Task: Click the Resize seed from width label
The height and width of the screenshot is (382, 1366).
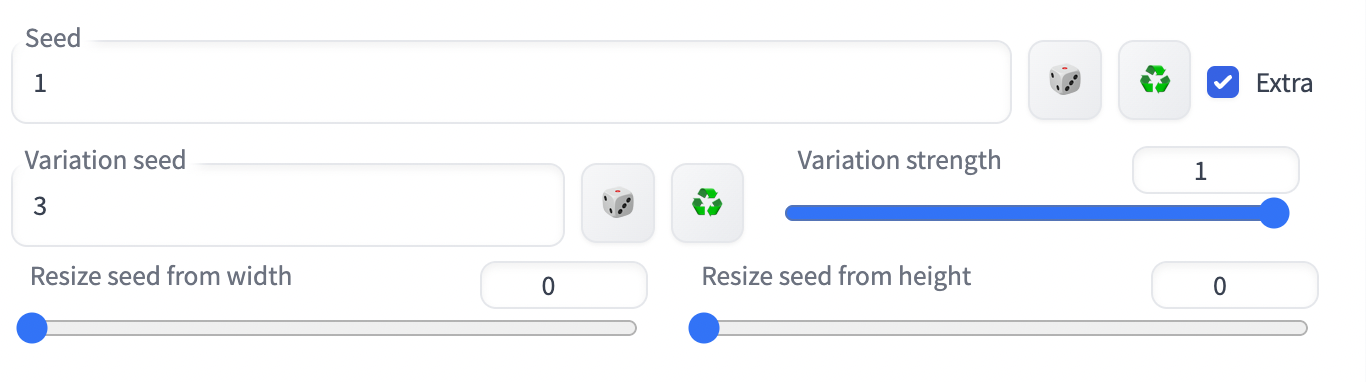Action: pyautogui.click(x=161, y=276)
